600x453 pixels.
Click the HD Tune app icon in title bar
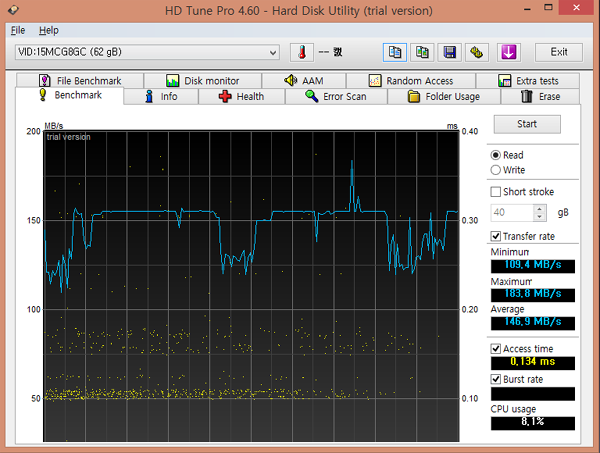pyautogui.click(x=13, y=10)
